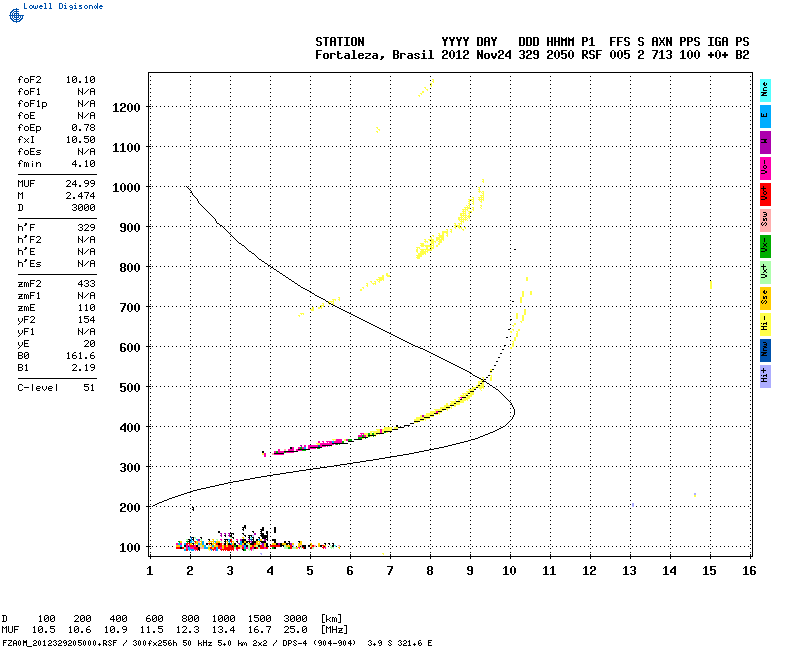Click the Lowell Digisonde globe logo
The height and width of the screenshot is (650, 800).
pos(16,15)
